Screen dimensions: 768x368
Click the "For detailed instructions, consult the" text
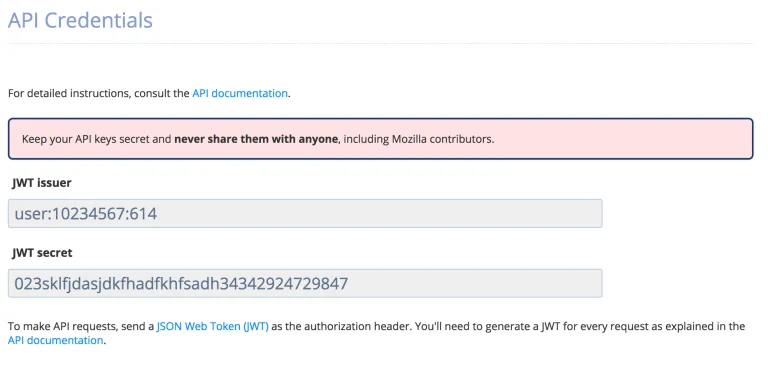coord(98,93)
